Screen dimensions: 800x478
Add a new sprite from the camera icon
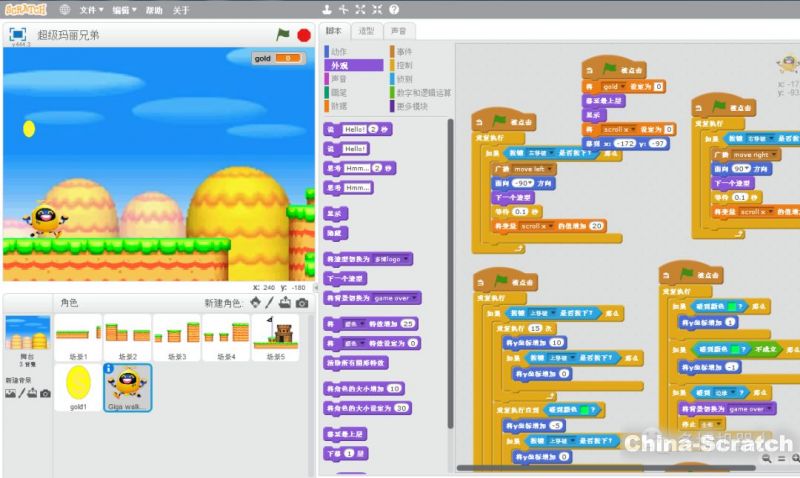point(302,303)
